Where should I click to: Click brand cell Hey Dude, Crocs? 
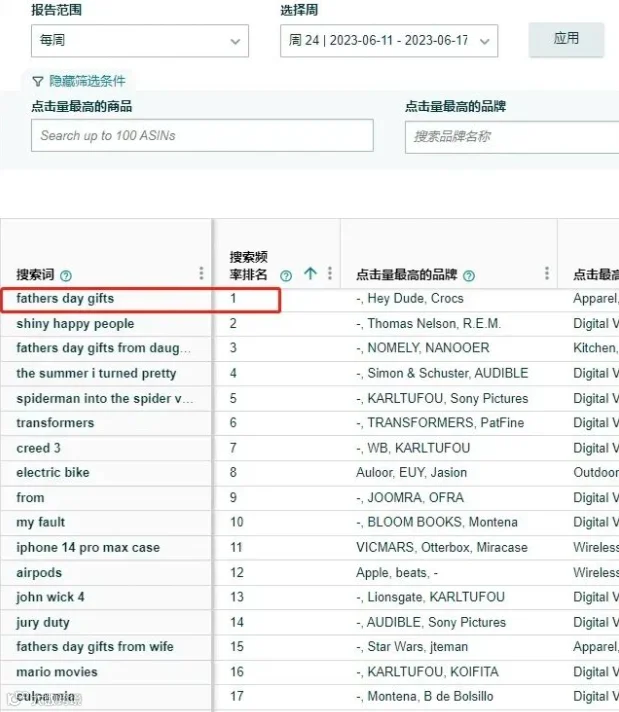(410, 298)
